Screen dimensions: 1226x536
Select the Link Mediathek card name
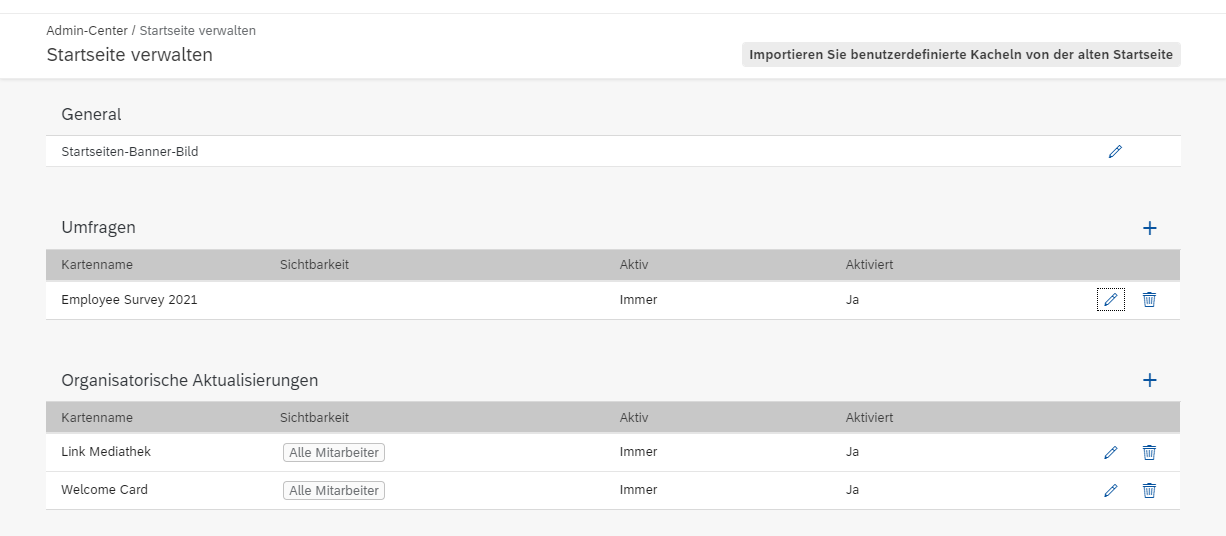pos(106,452)
